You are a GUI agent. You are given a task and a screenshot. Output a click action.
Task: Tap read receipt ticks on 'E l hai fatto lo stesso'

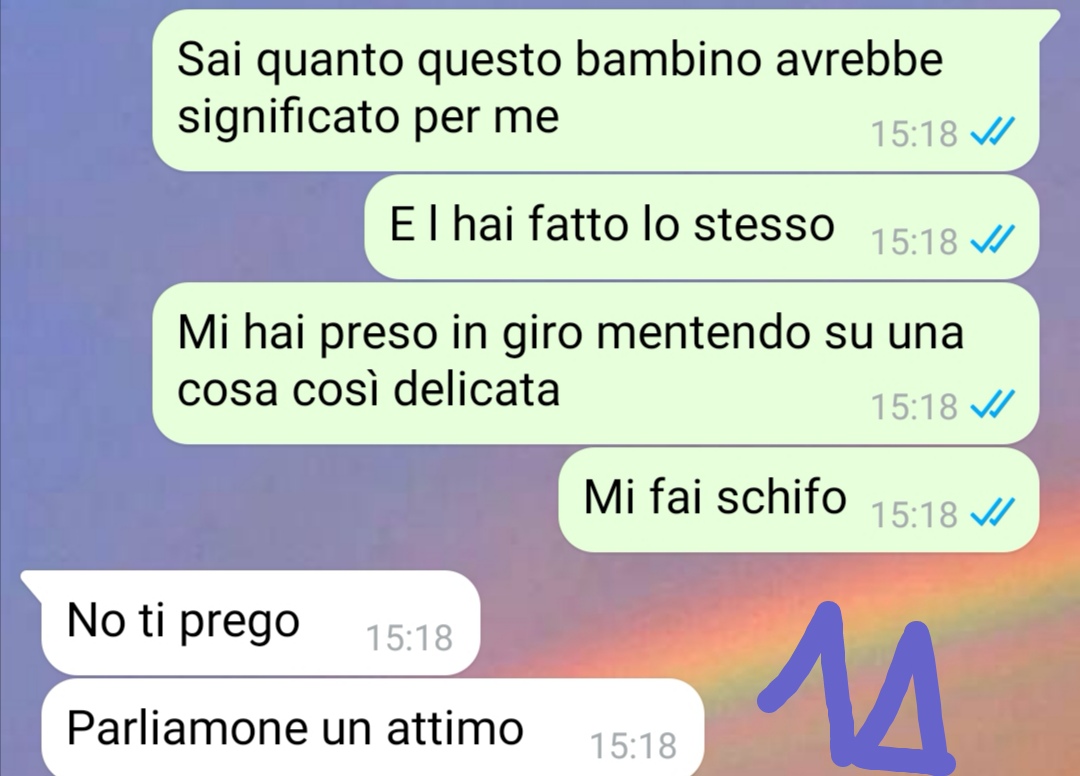[x=993, y=239]
